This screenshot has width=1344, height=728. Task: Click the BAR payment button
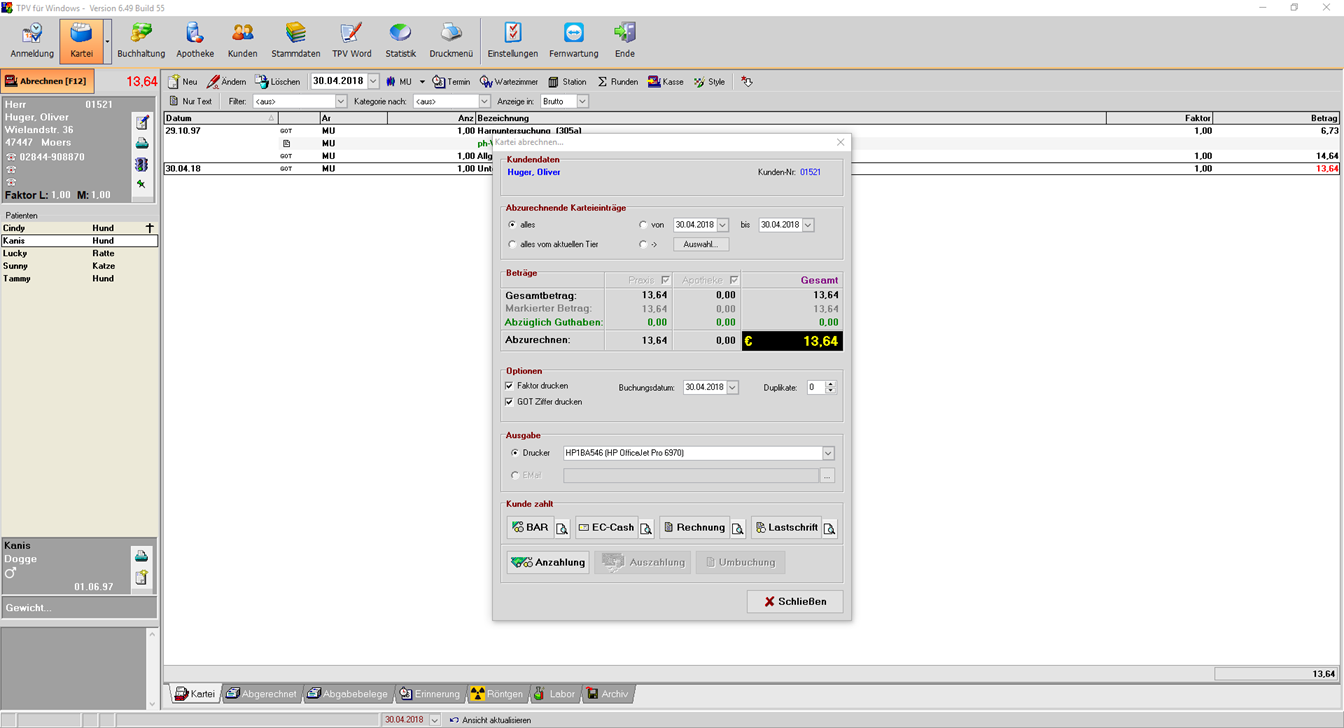pos(530,528)
